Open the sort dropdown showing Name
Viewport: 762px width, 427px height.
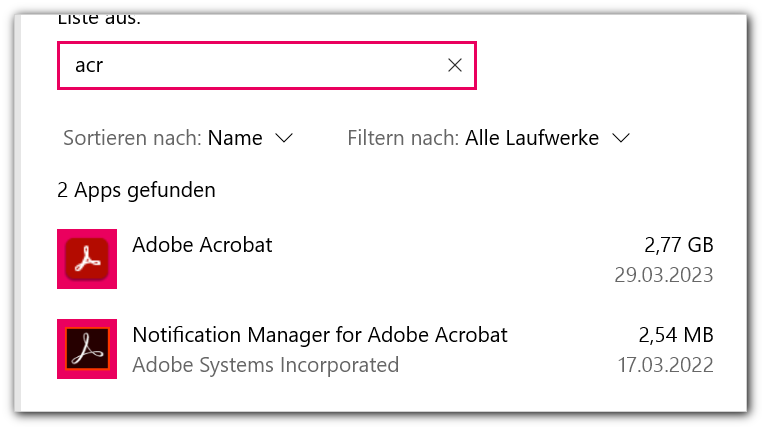tap(235, 138)
